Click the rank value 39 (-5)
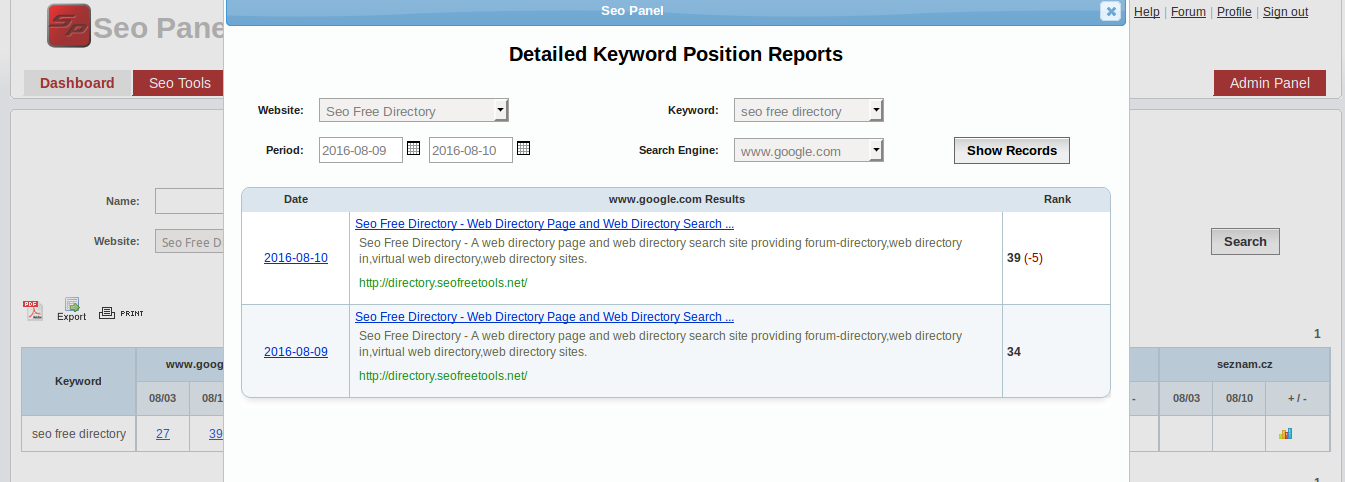The image size is (1345, 482). pyautogui.click(x=1025, y=258)
